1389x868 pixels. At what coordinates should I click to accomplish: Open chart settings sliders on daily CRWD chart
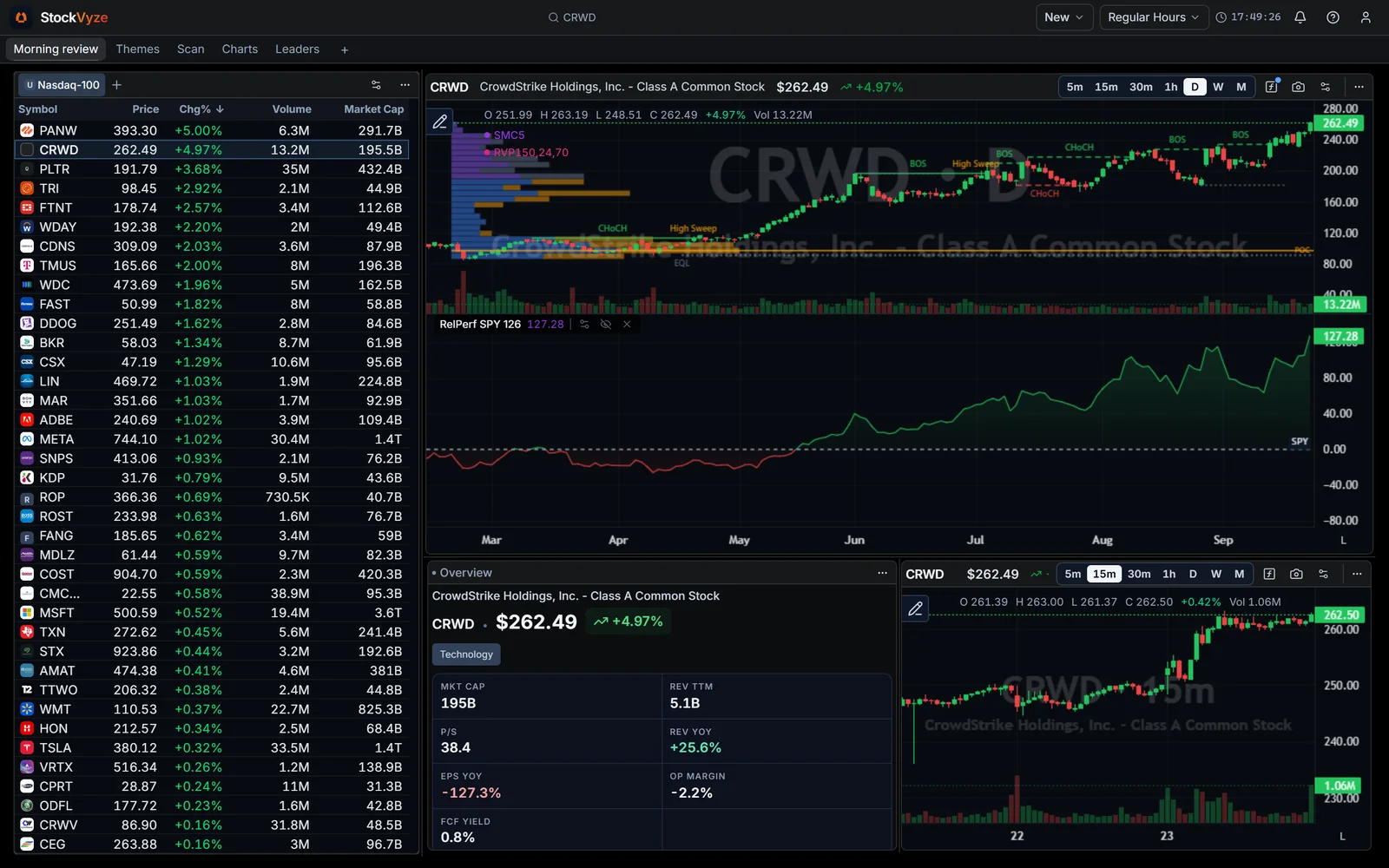1326,87
